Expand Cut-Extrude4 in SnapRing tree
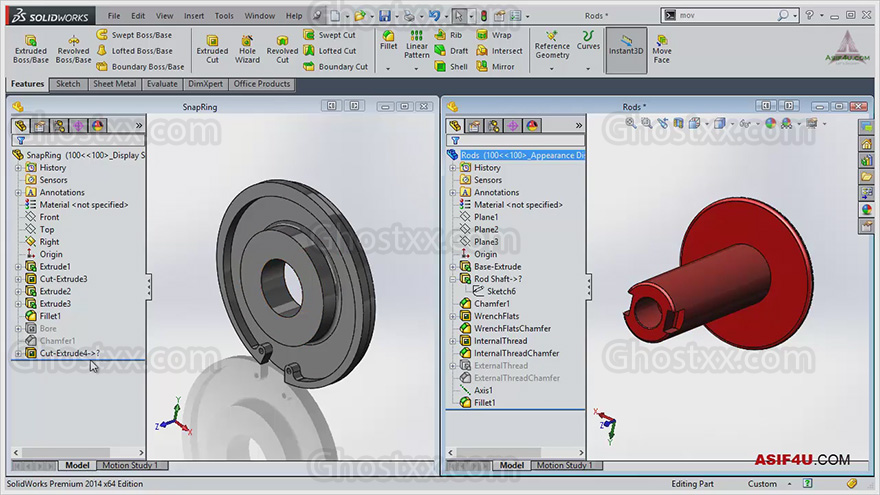Image resolution: width=880 pixels, height=495 pixels. point(18,353)
